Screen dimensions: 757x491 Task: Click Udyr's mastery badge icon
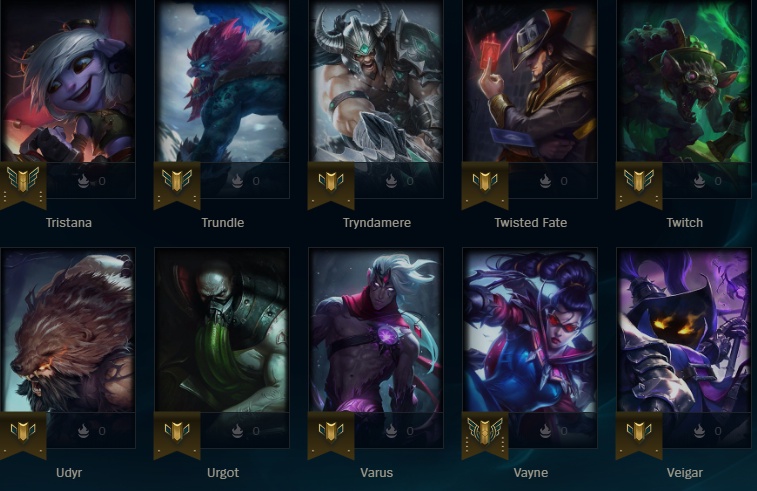(23, 431)
